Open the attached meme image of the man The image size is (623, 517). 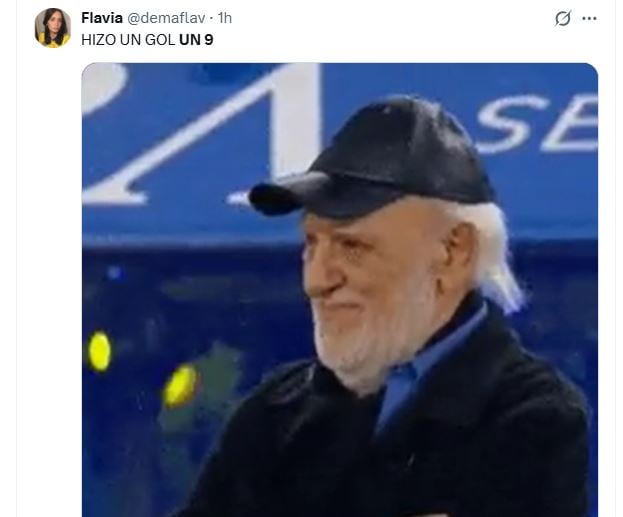tap(340, 290)
